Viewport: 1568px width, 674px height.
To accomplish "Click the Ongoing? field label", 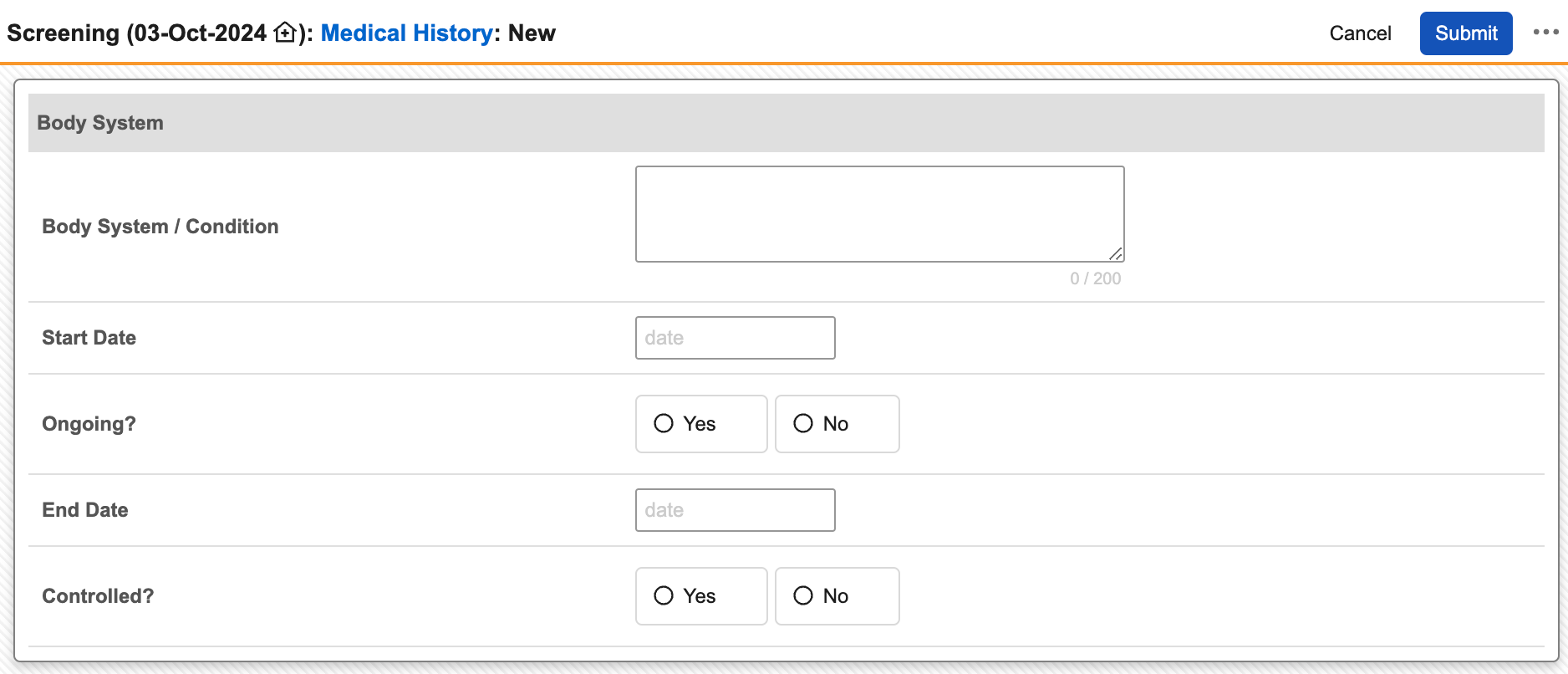I will click(x=89, y=424).
